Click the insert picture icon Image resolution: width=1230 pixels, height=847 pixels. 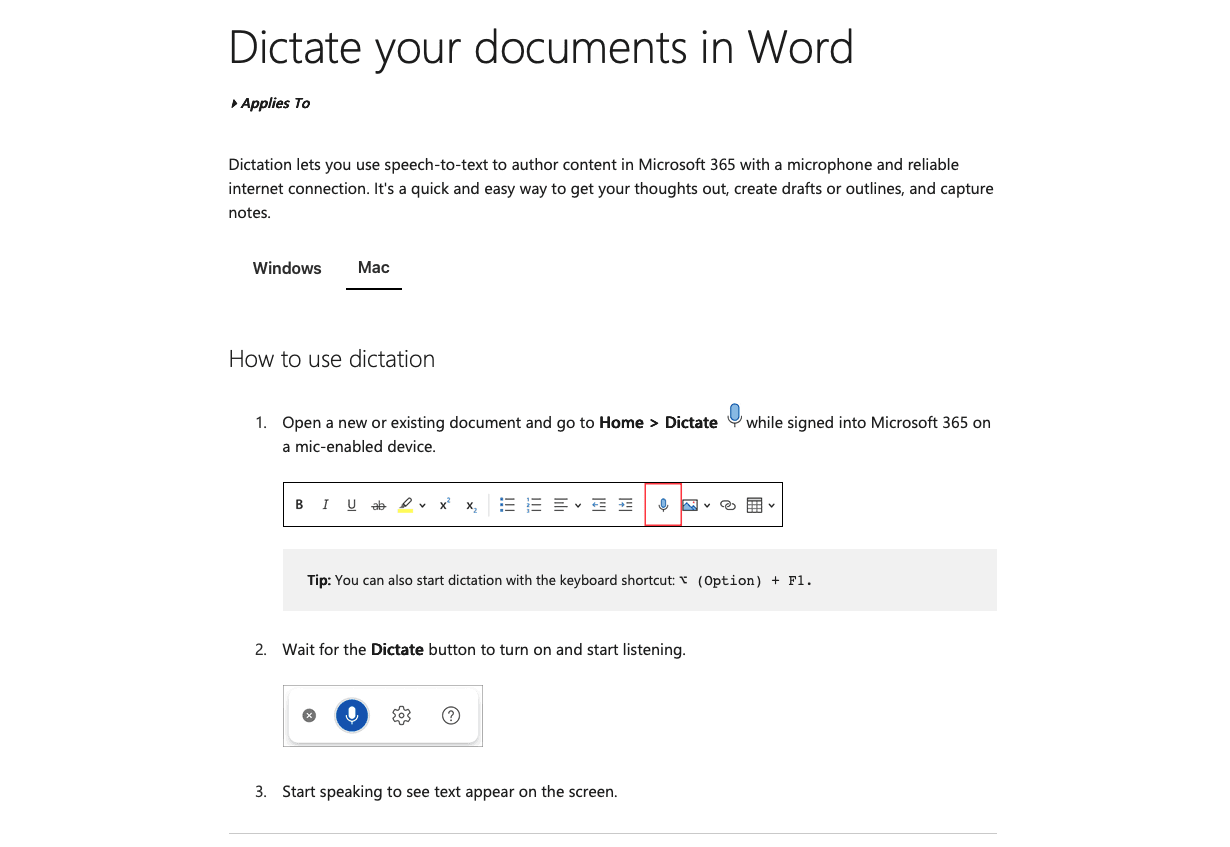coord(690,505)
